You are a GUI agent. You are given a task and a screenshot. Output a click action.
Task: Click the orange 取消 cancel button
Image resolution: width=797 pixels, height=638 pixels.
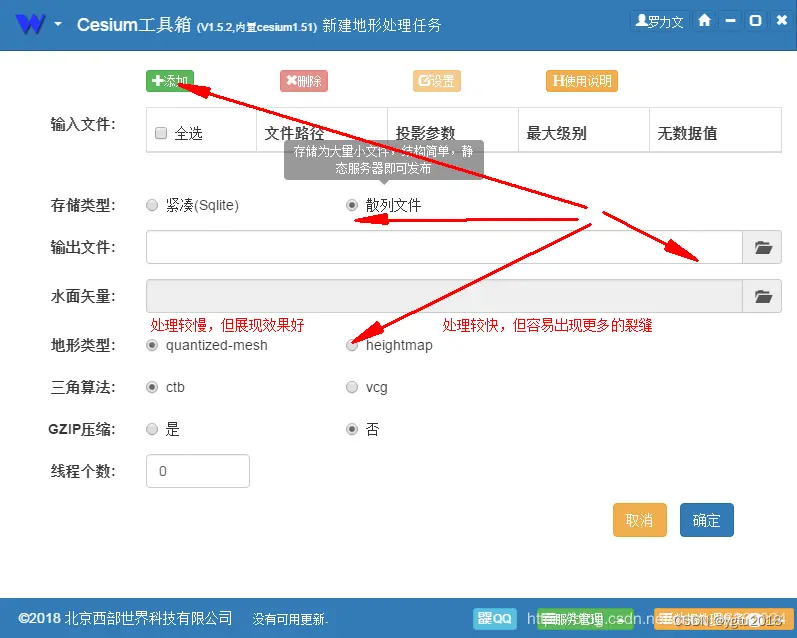pyautogui.click(x=639, y=520)
